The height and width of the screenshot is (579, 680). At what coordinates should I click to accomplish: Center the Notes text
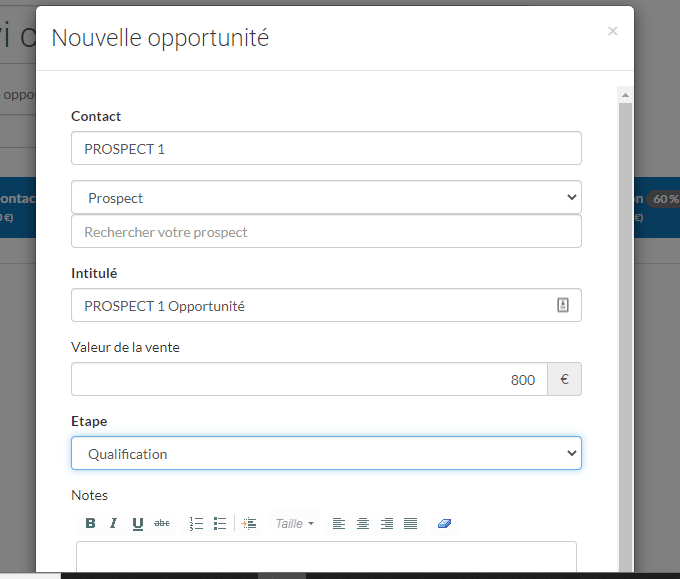(x=363, y=523)
